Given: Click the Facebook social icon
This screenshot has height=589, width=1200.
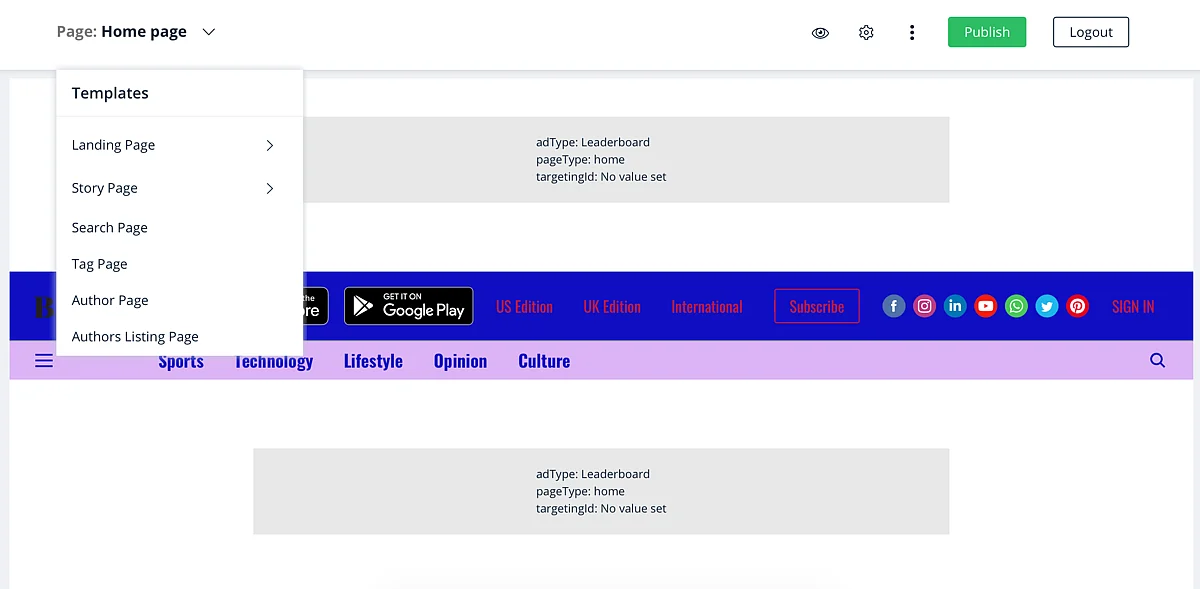Looking at the screenshot, I should point(894,306).
